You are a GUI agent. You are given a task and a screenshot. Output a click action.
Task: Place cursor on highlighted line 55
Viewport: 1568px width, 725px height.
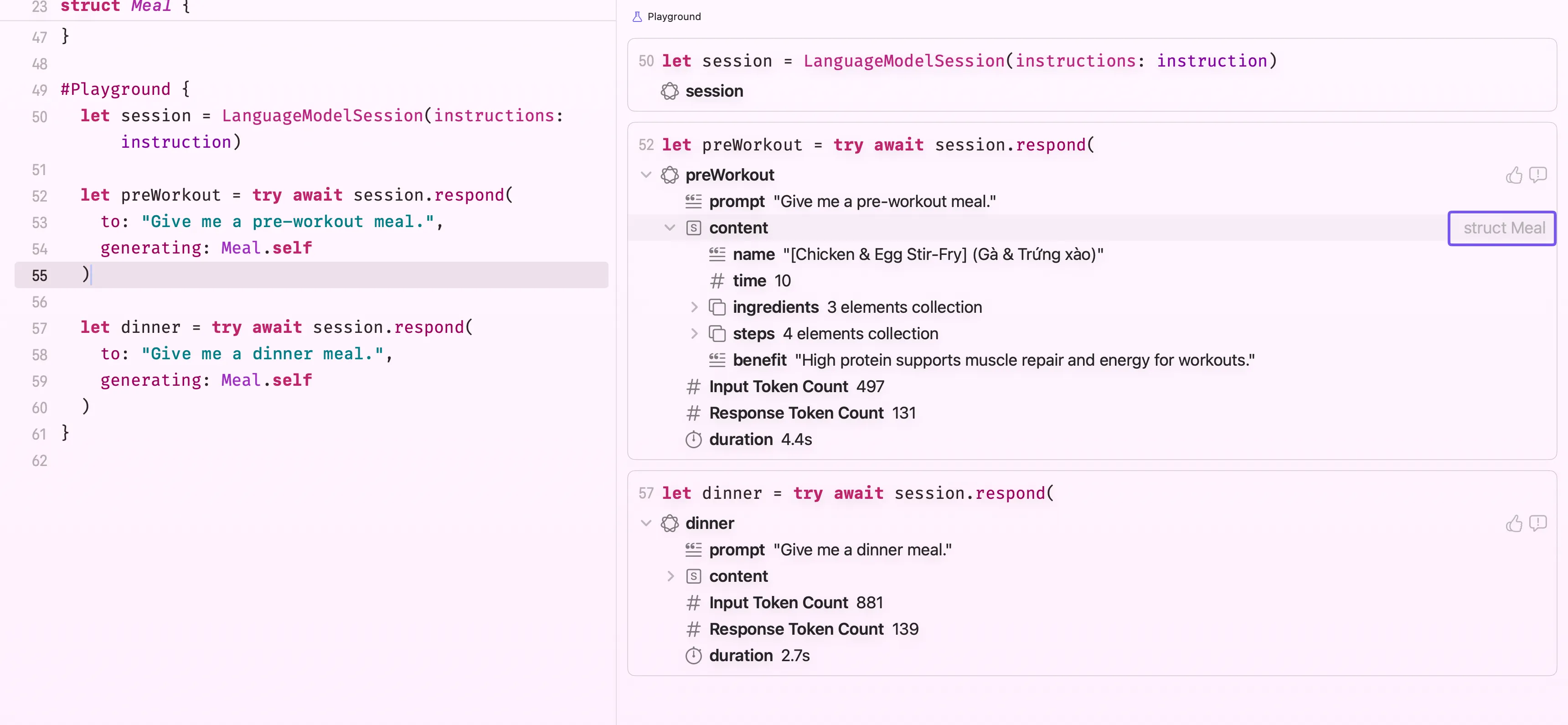(x=311, y=275)
